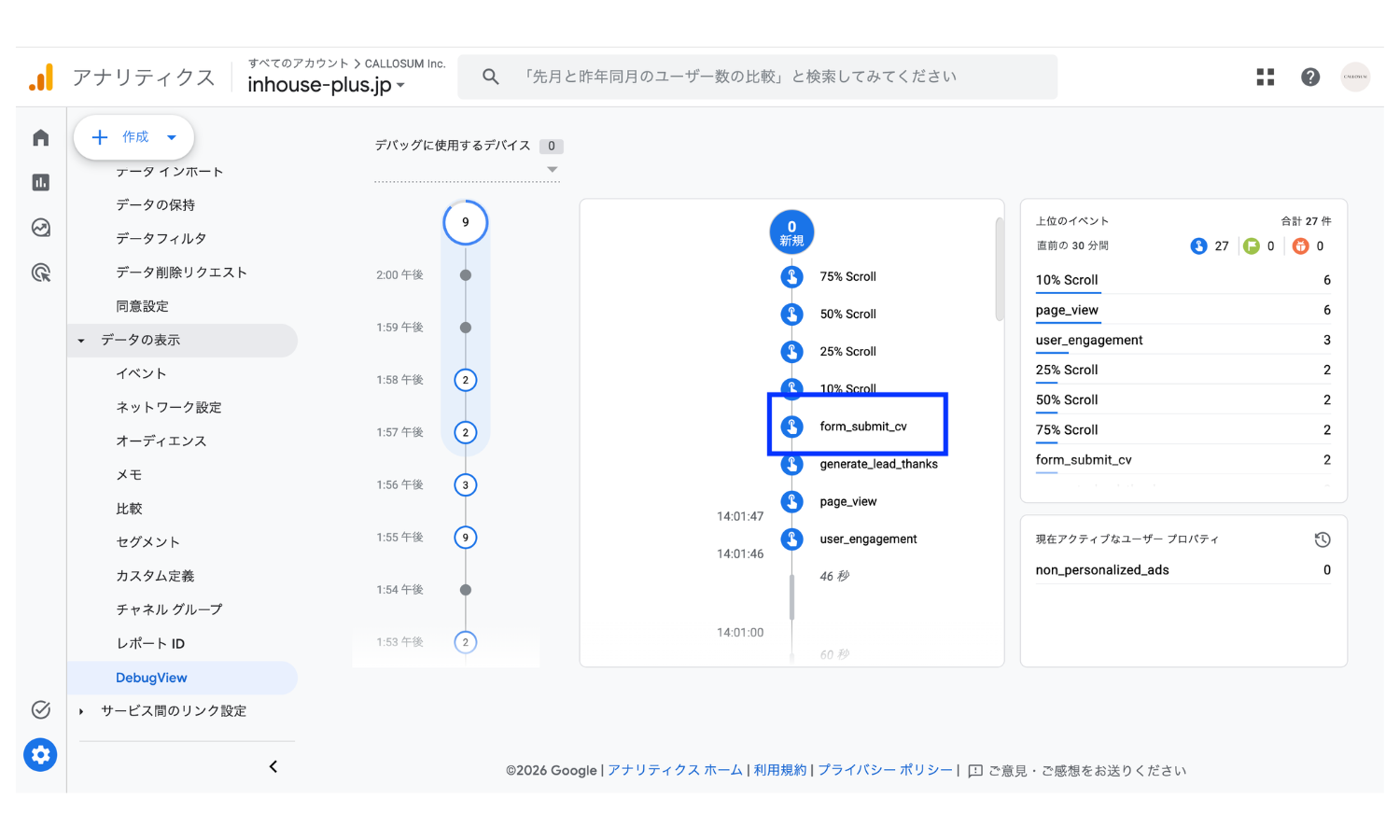
Task: Open ネットワーク設定 in the sidebar
Action: click(169, 407)
